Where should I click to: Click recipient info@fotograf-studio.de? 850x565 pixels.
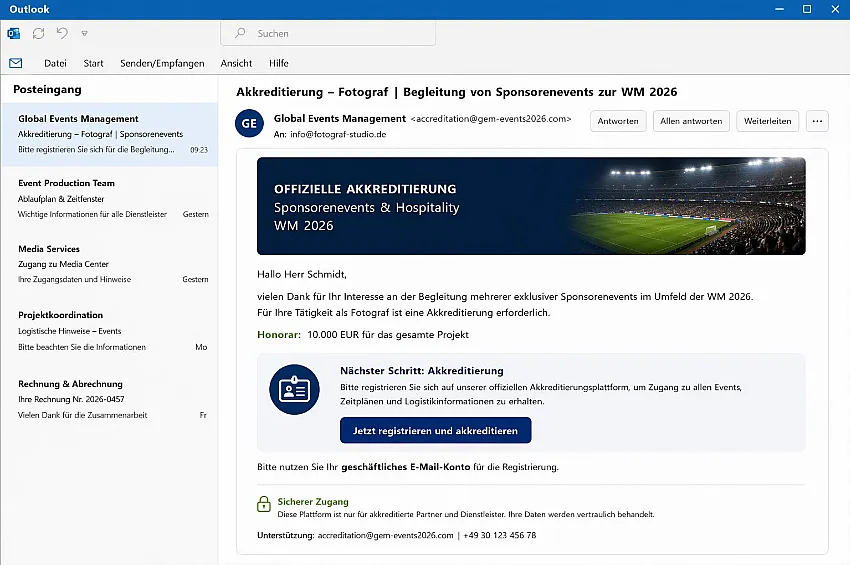[x=338, y=134]
